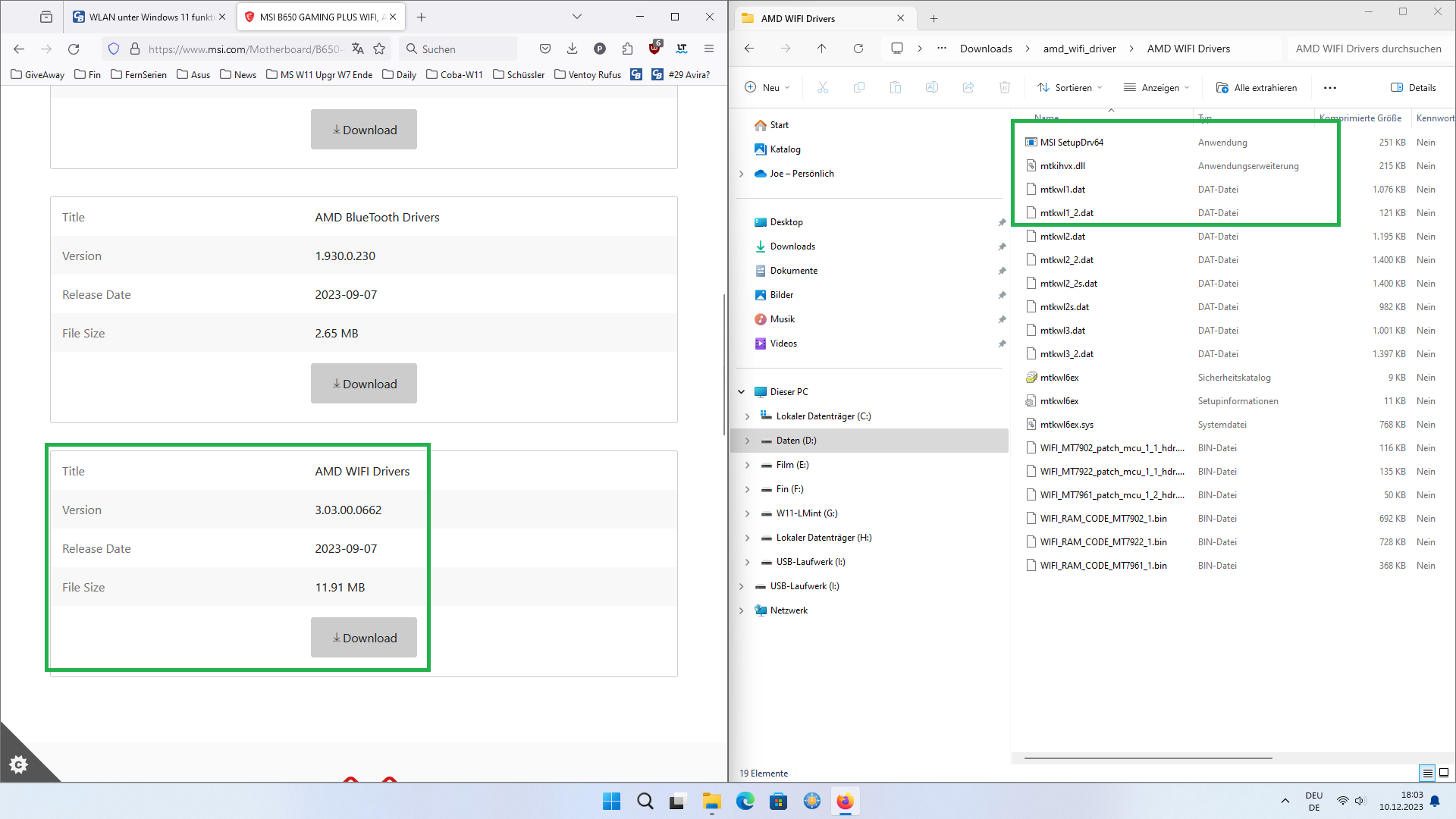Toggle the Details pane in Explorer
The height and width of the screenshot is (819, 1456).
click(1414, 87)
